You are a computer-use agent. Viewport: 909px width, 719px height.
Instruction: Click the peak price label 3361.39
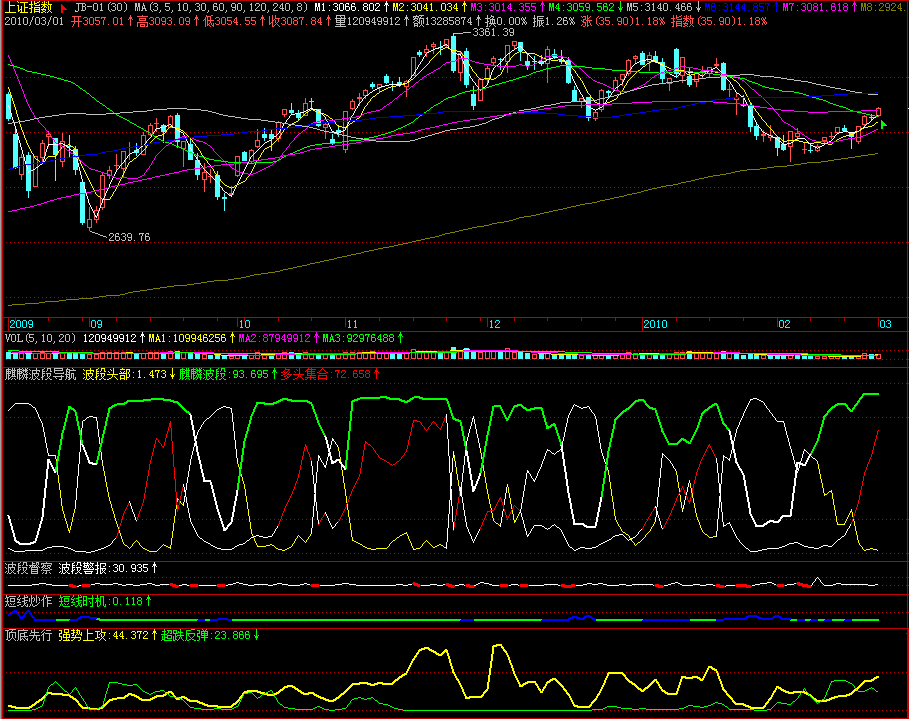pyautogui.click(x=493, y=32)
